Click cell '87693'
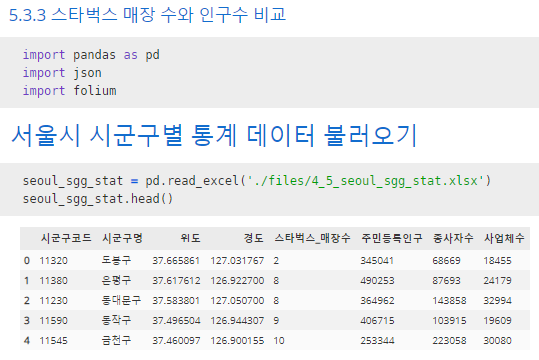539x360 pixels. [x=446, y=281]
